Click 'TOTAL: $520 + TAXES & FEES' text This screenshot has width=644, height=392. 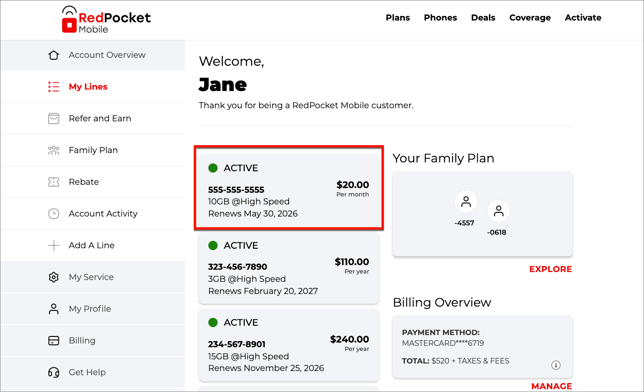[x=455, y=361]
